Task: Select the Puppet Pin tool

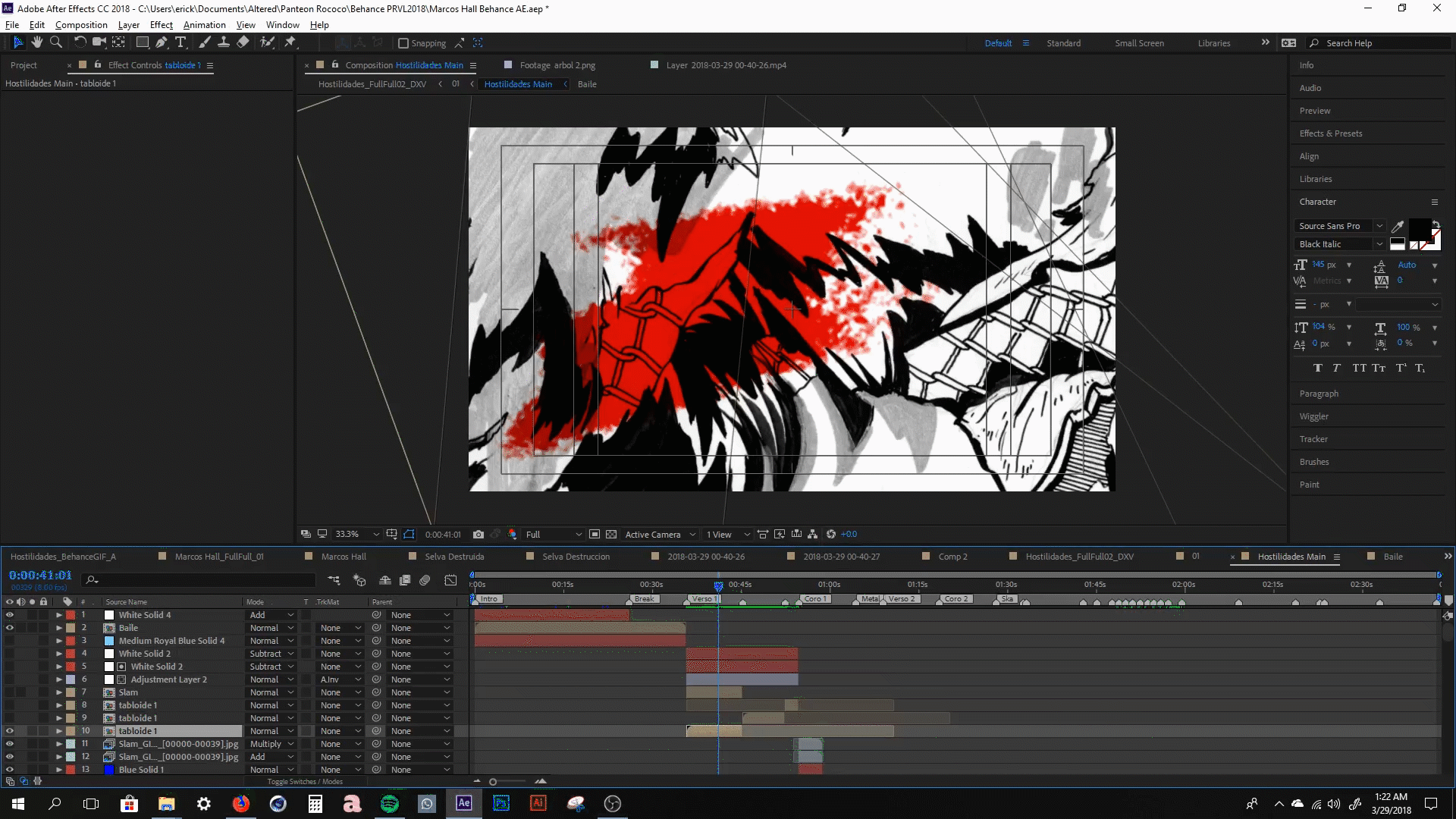Action: point(290,42)
